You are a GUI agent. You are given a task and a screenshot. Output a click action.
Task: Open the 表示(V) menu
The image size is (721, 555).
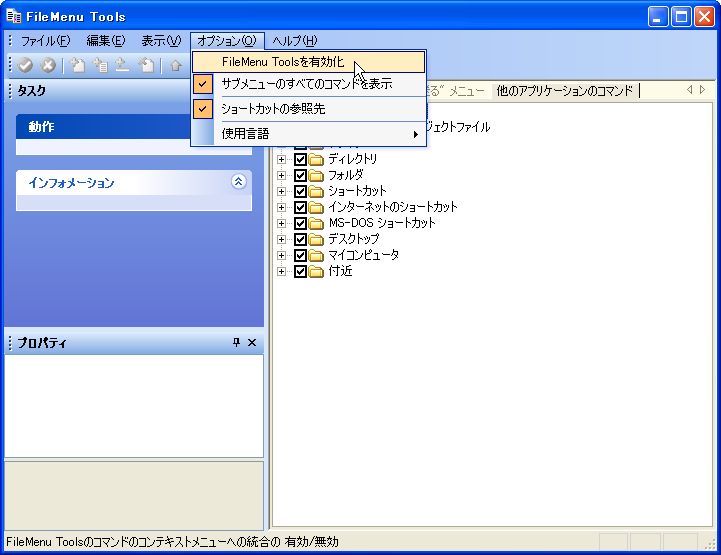161,41
